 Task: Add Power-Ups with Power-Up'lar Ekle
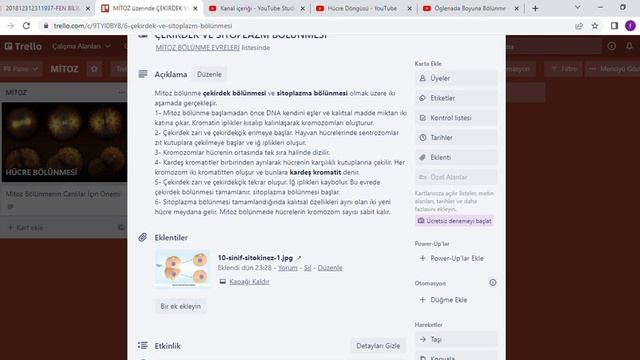[x=456, y=258]
